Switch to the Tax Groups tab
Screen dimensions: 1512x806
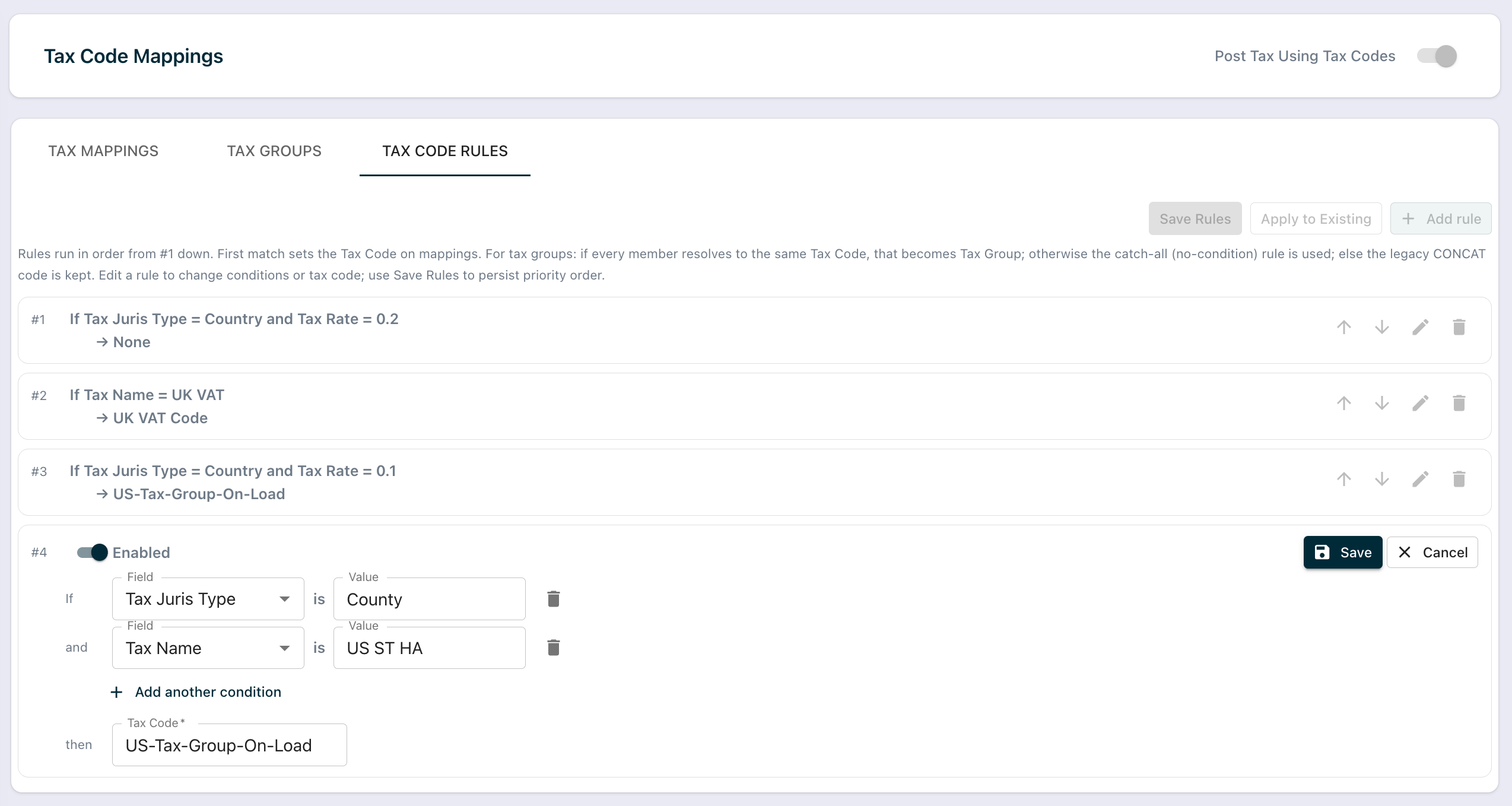click(x=274, y=151)
